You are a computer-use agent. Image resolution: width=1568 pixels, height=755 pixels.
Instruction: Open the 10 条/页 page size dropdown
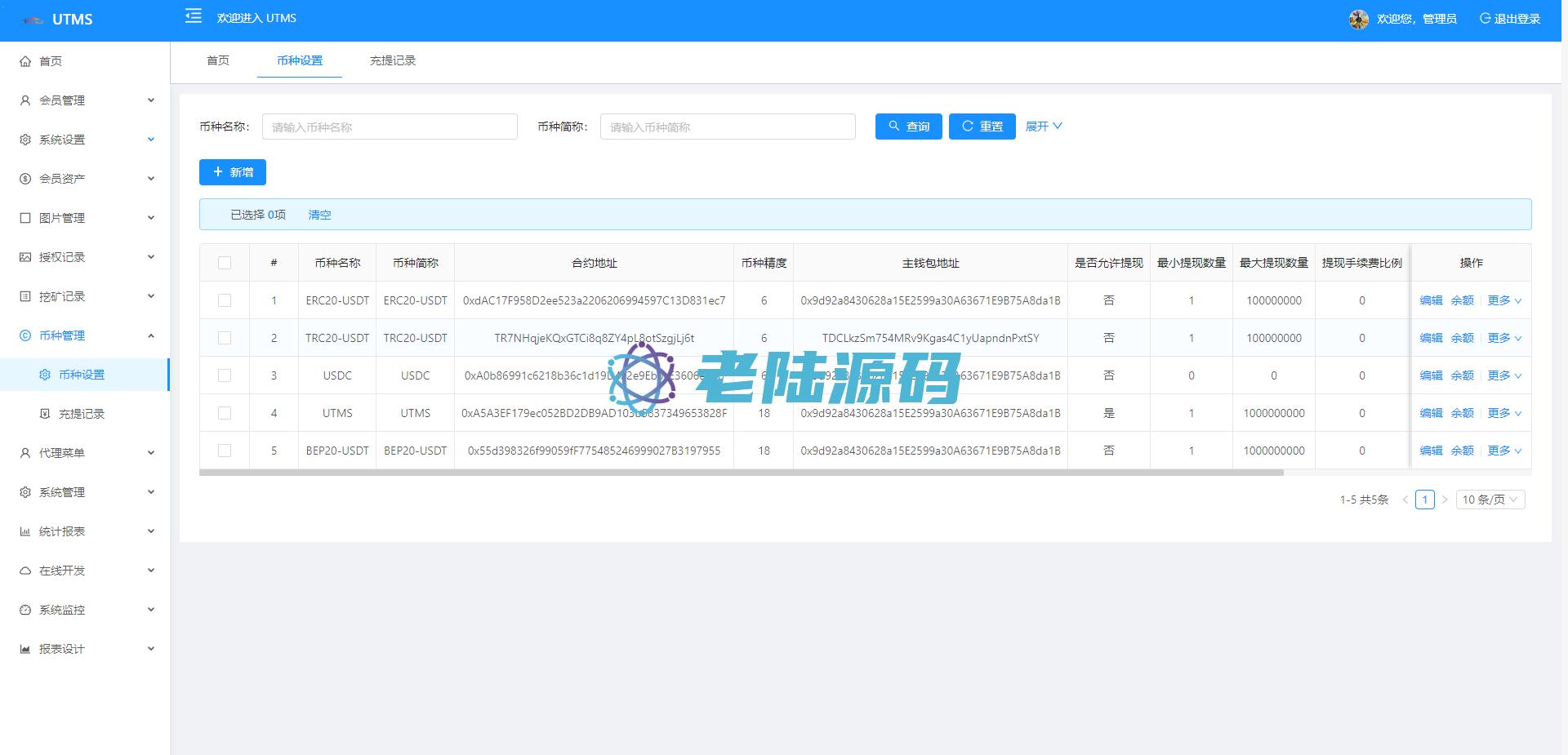[1490, 500]
